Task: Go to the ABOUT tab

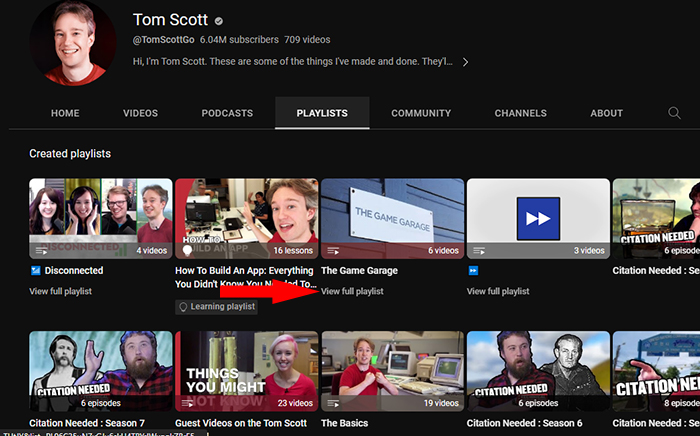Action: click(x=606, y=113)
